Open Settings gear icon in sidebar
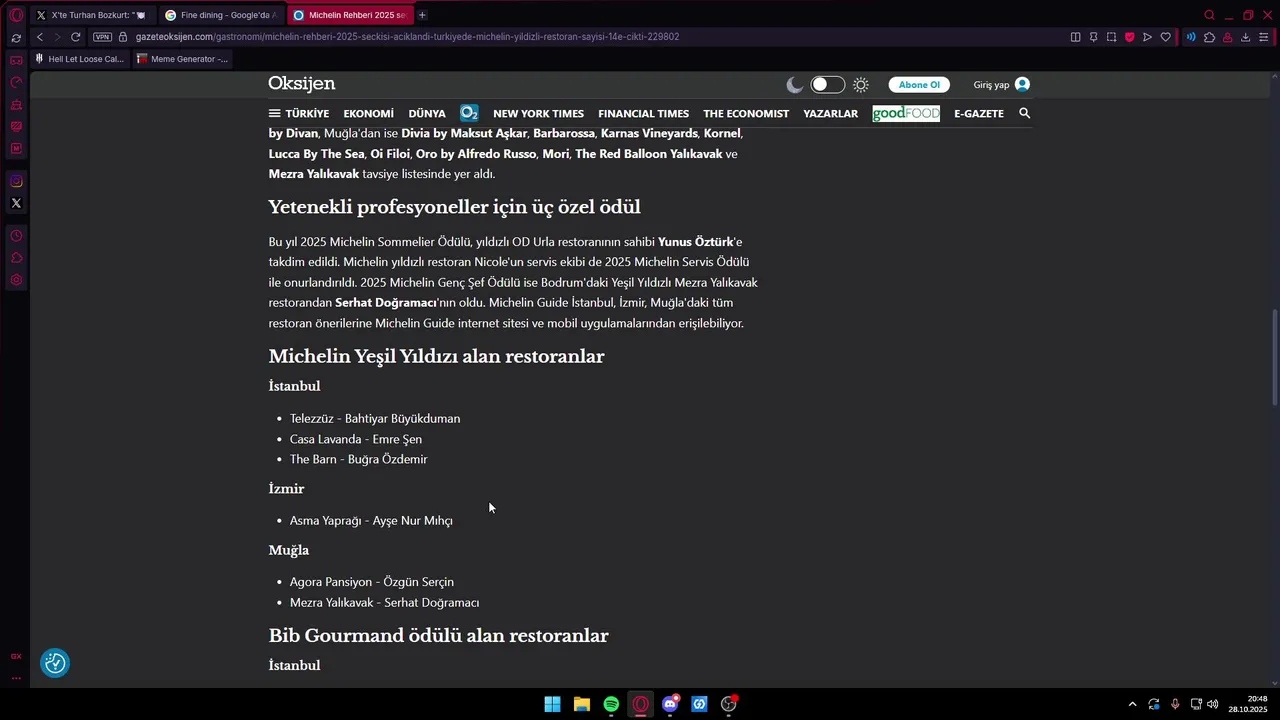Image resolution: width=1280 pixels, height=720 pixels. (x=16, y=280)
